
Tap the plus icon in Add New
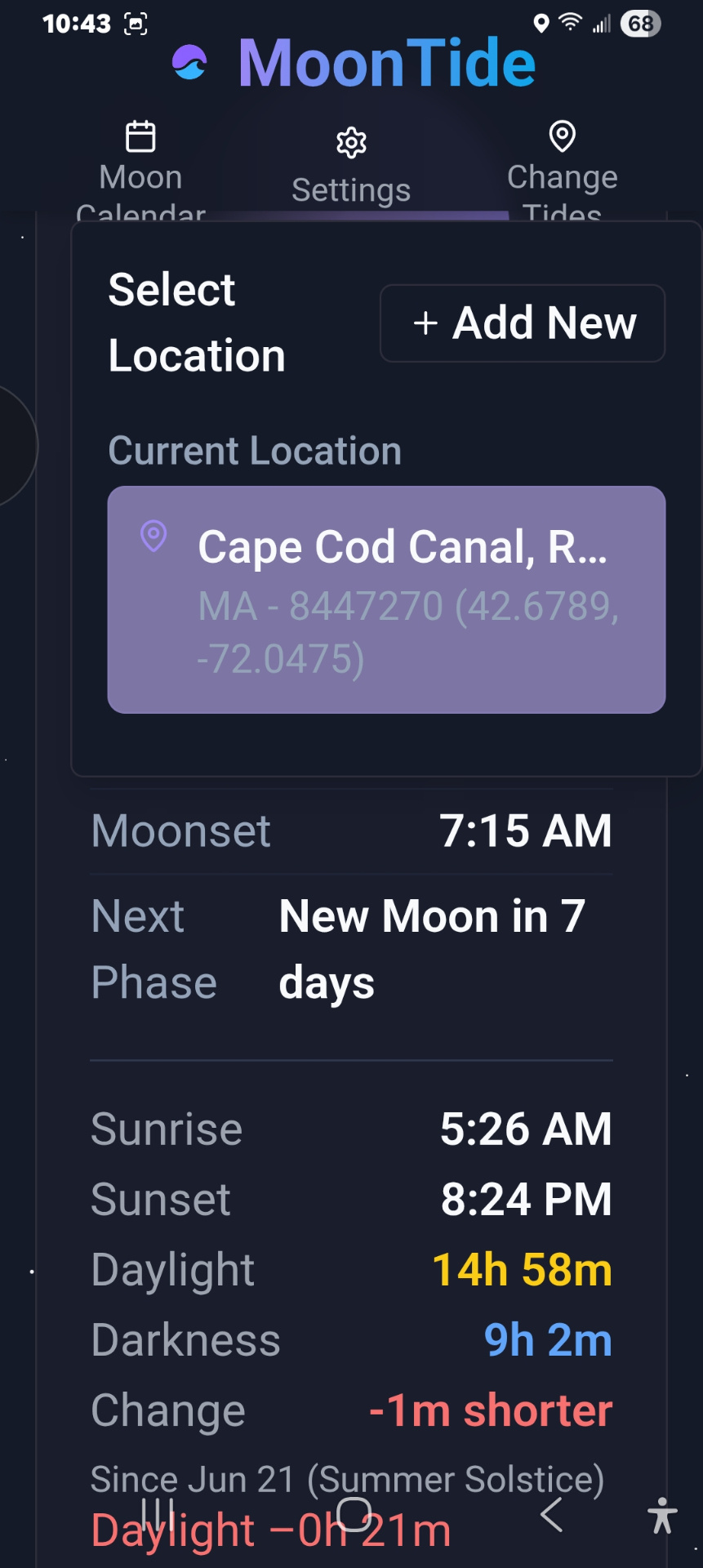(425, 323)
